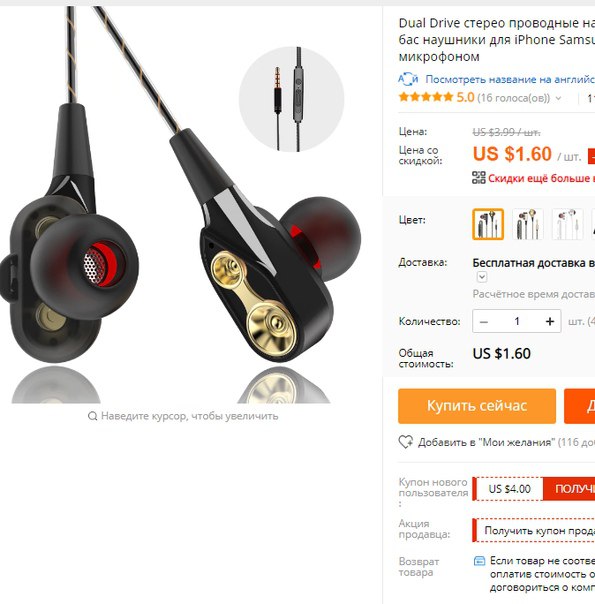Expand the shipping options dropdown chevron
Image resolution: width=595 pixels, height=604 pixels.
482,277
